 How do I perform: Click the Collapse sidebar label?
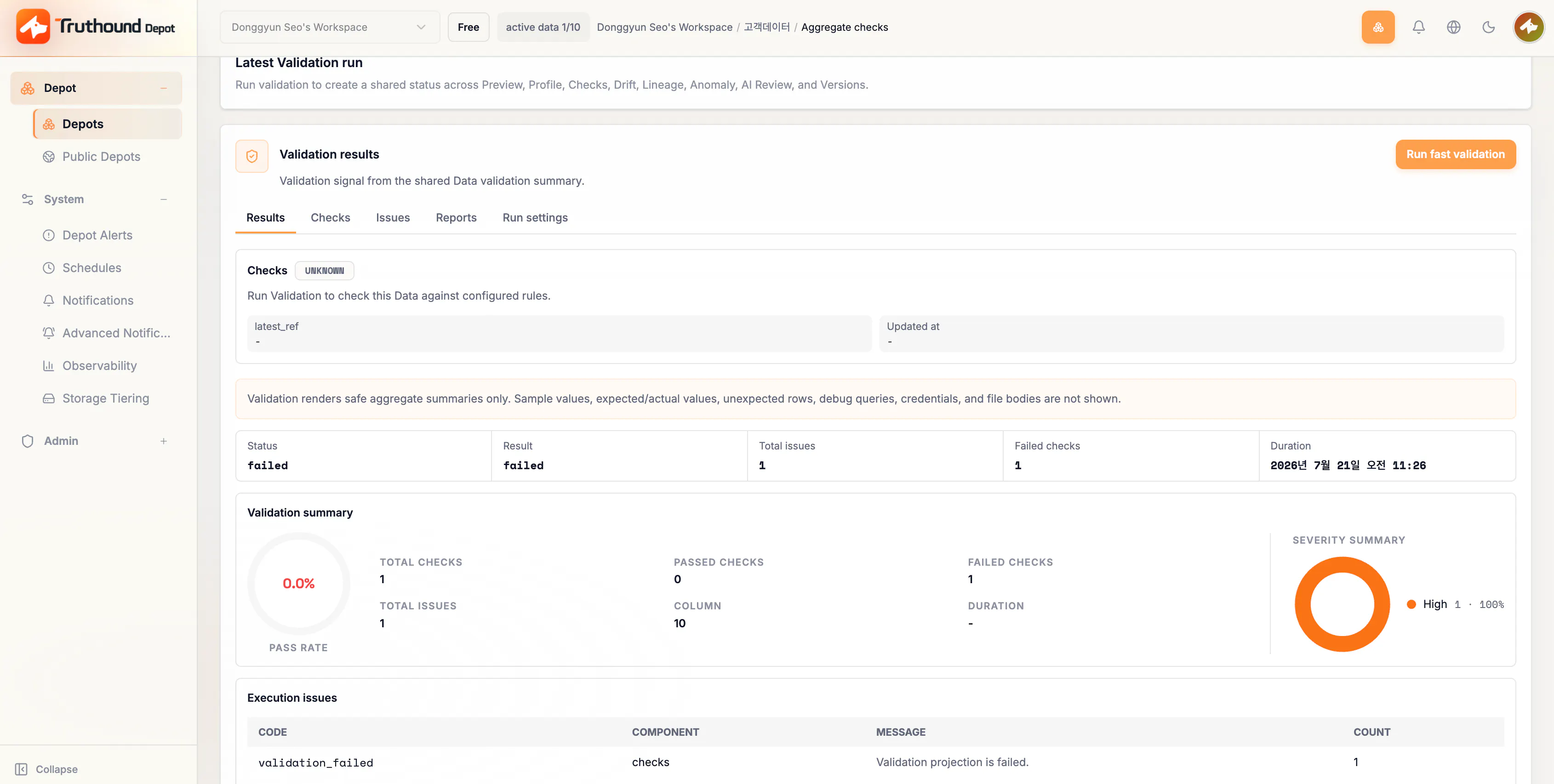pyautogui.click(x=57, y=769)
